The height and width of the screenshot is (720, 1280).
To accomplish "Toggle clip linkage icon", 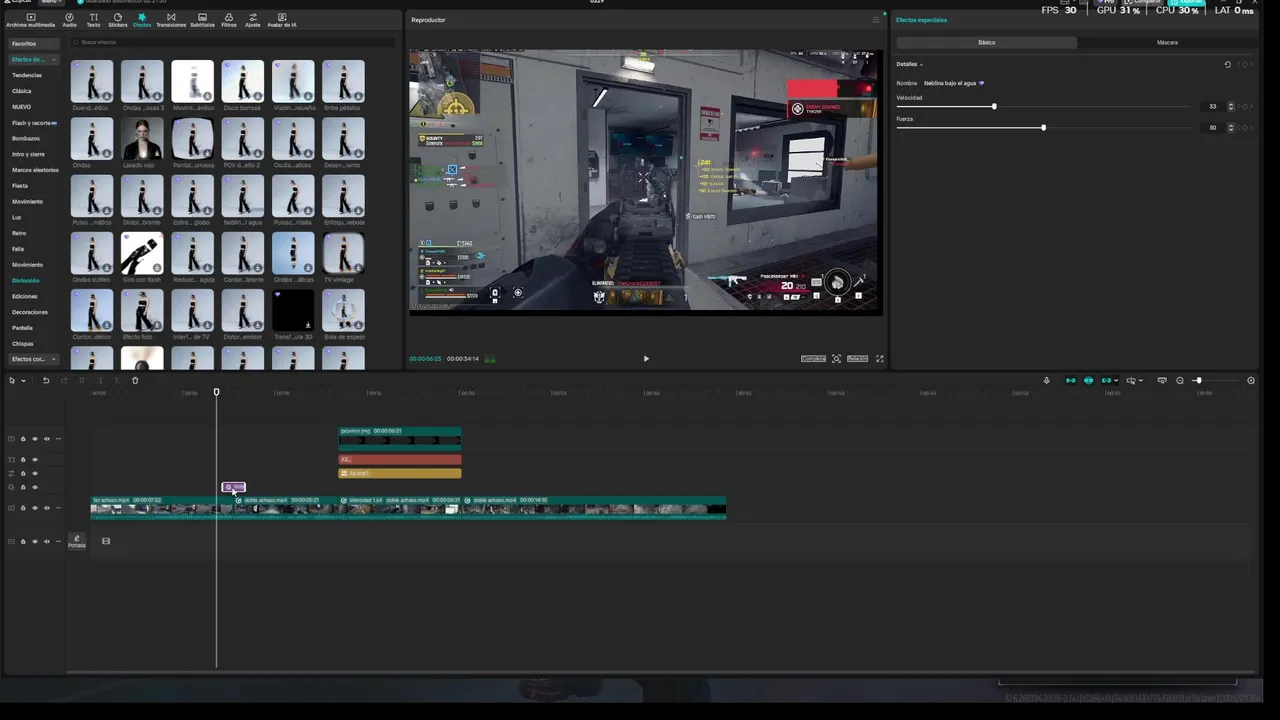I will pos(1106,380).
